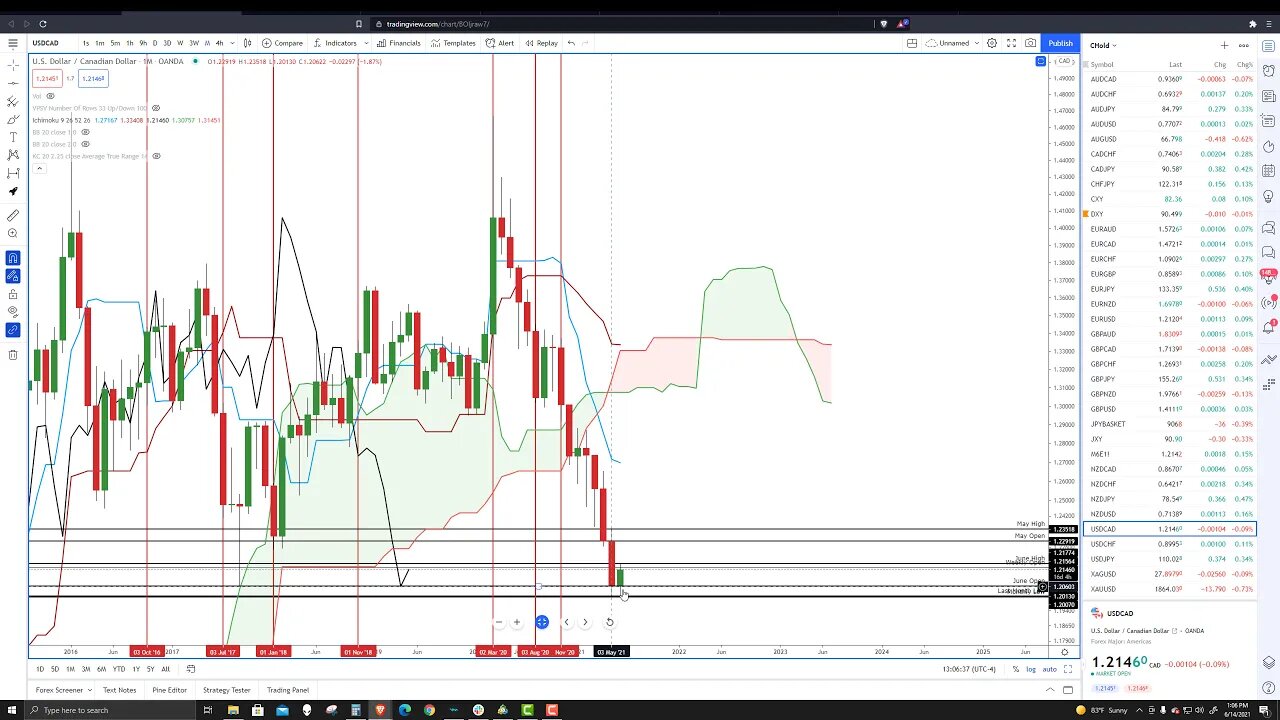This screenshot has width=1280, height=720.
Task: Select the 1D date range
Action: pos(40,669)
